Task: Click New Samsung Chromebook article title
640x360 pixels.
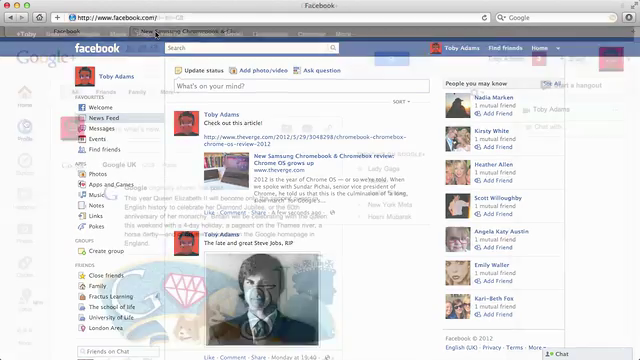Action: tap(324, 159)
